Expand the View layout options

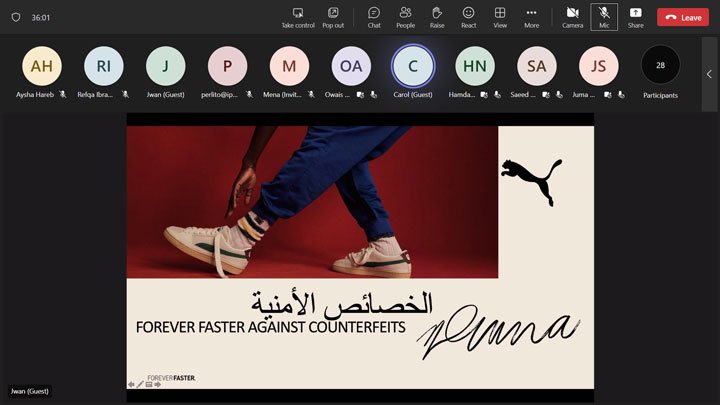tap(500, 17)
